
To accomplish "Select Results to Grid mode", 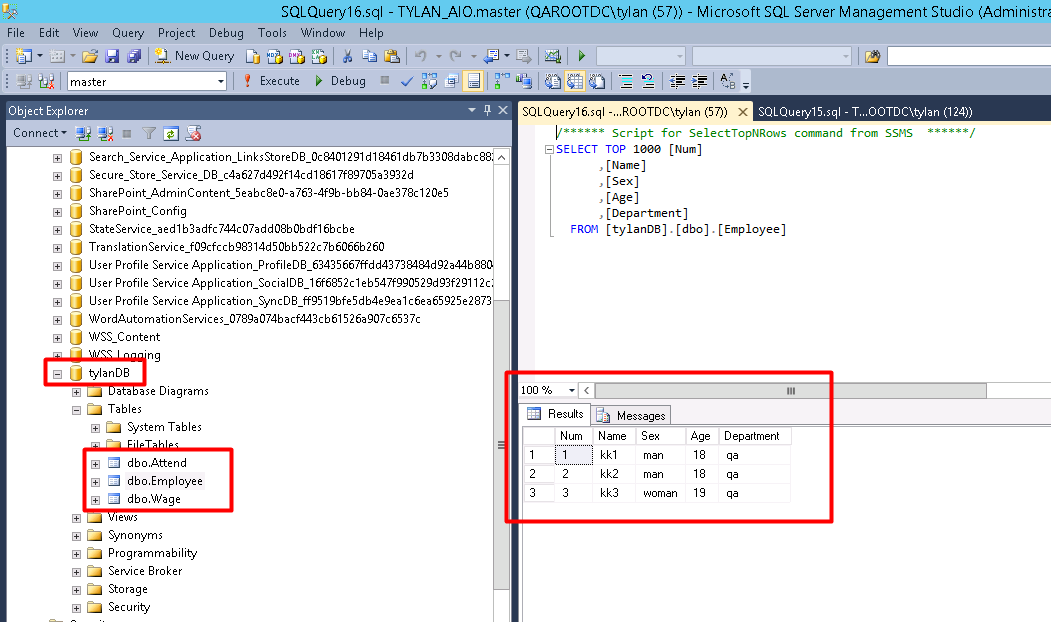I will coord(574,82).
